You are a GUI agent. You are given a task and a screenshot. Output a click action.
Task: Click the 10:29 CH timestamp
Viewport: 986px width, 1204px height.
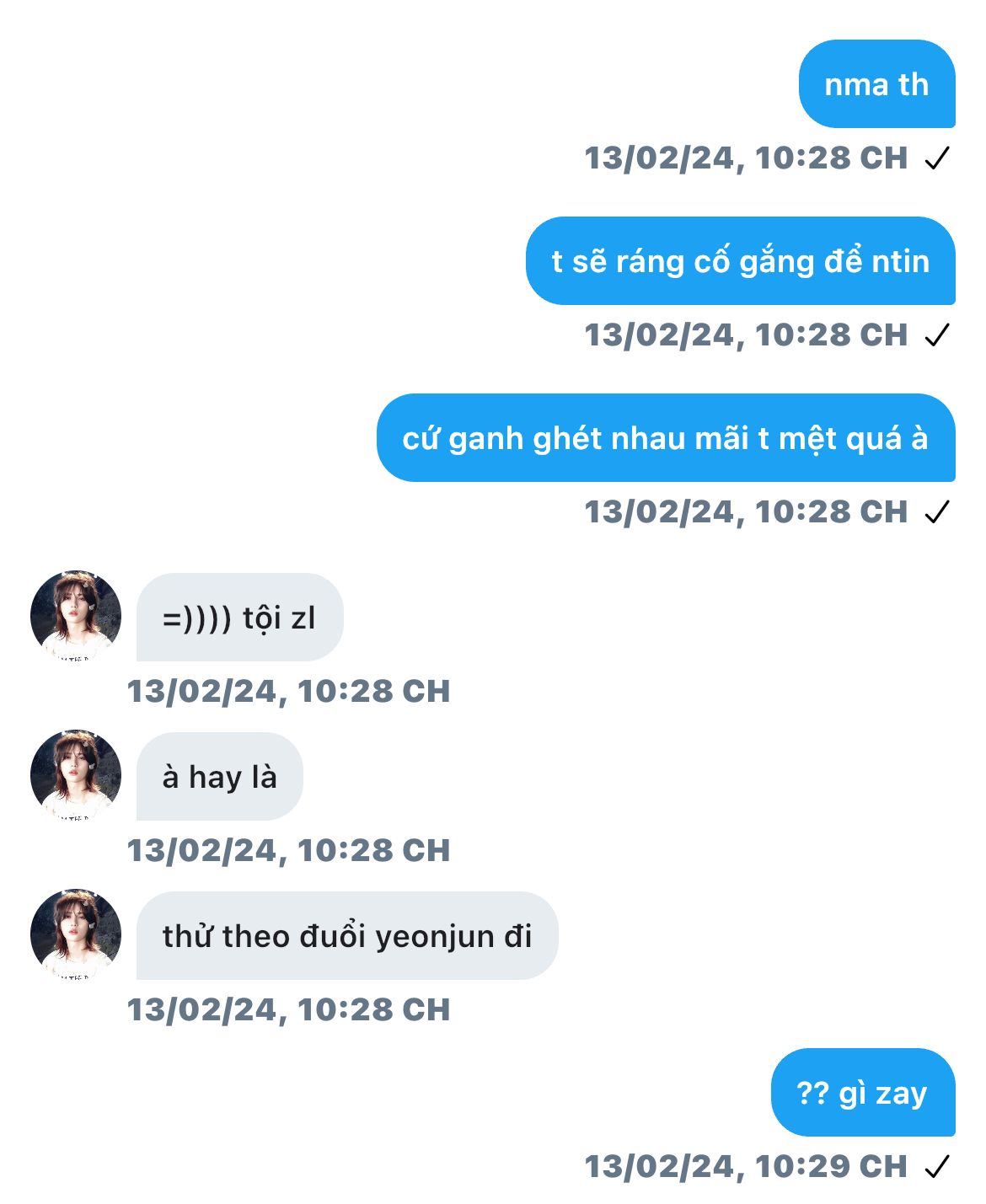coord(746,1166)
